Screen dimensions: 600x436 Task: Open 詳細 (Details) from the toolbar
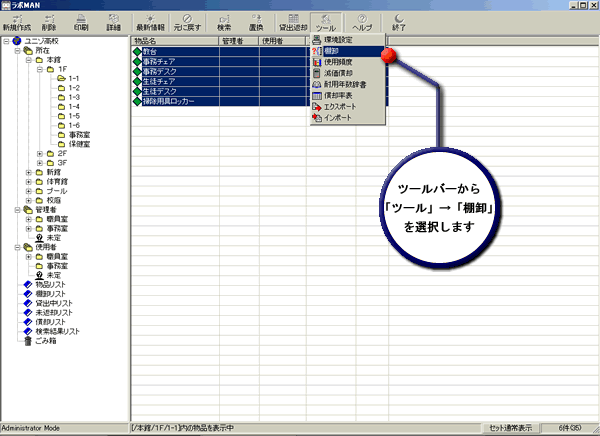tap(113, 23)
